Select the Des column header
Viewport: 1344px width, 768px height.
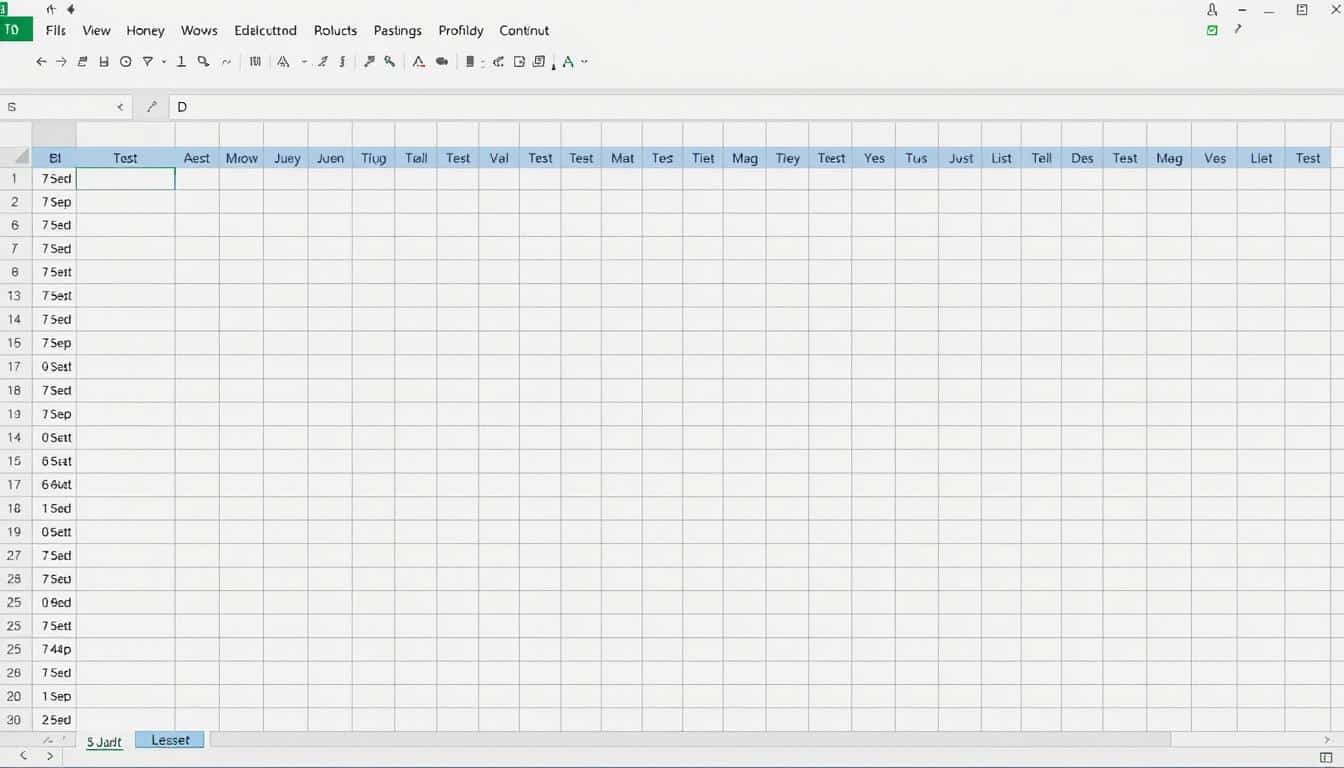[x=1082, y=158]
